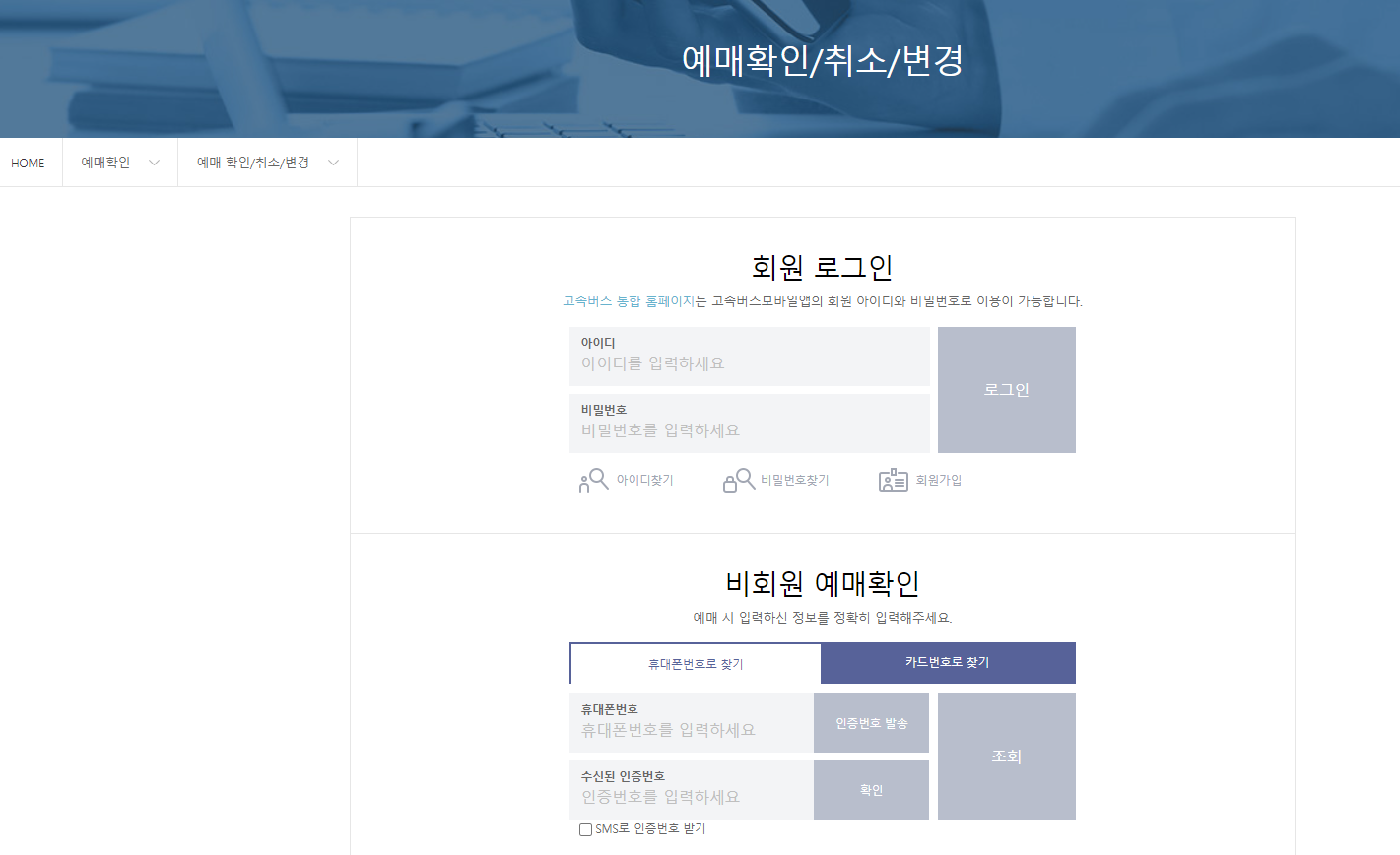The height and width of the screenshot is (855, 1400).
Task: Select the 아이디찾기 (find ID) magnifier icon
Action: (592, 479)
